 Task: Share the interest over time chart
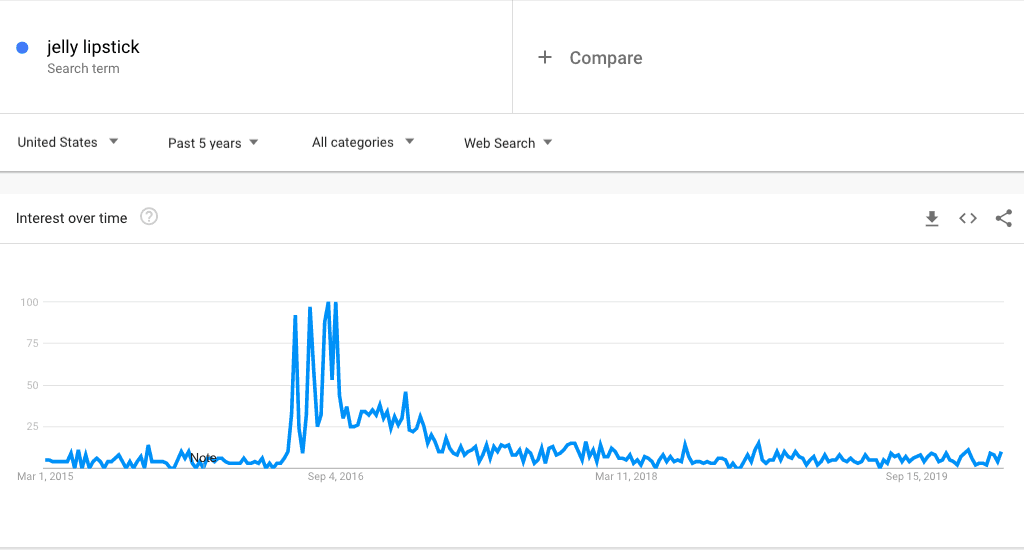1004,218
